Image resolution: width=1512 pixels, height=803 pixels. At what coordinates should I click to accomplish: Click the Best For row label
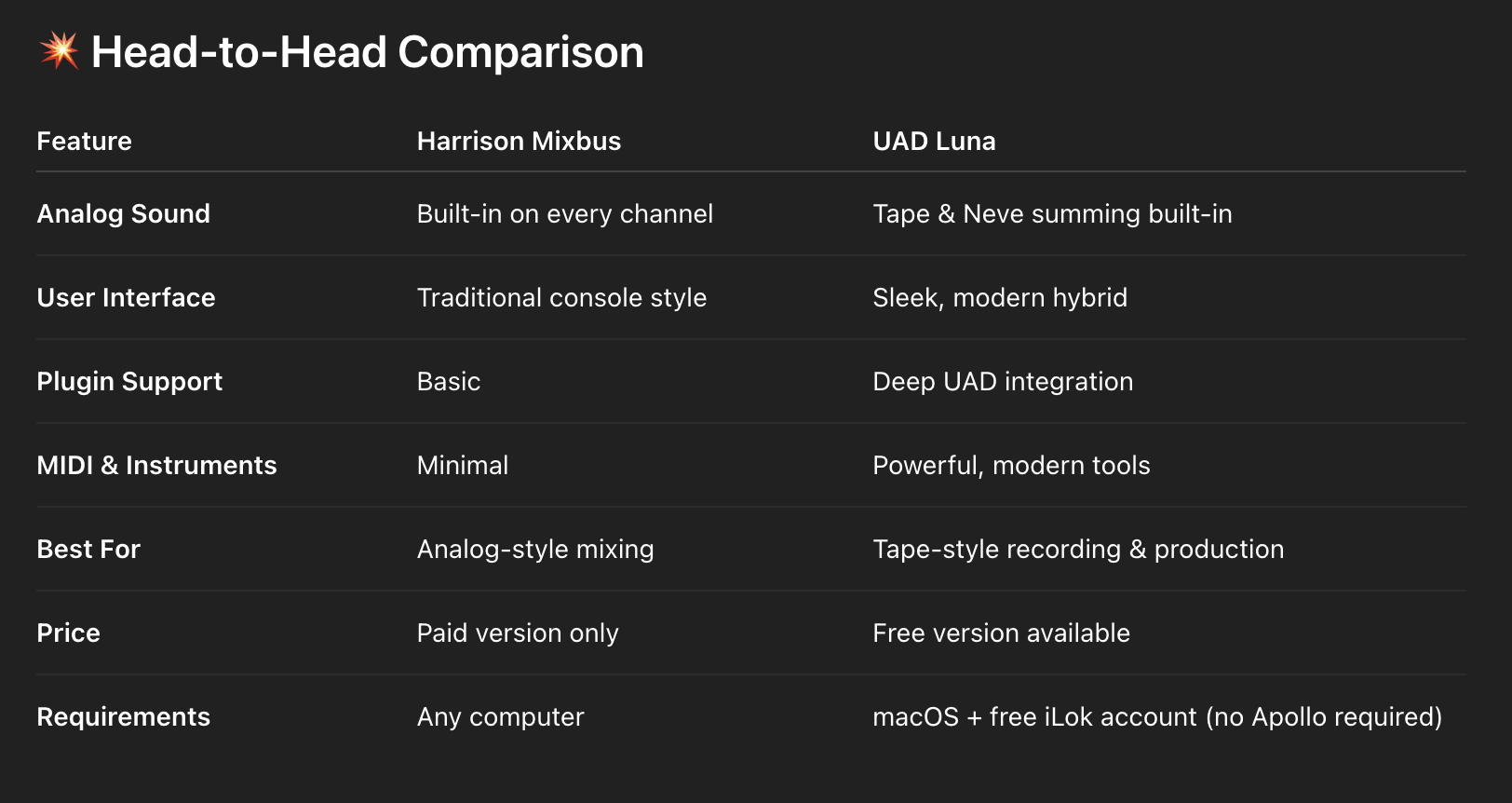coord(88,549)
